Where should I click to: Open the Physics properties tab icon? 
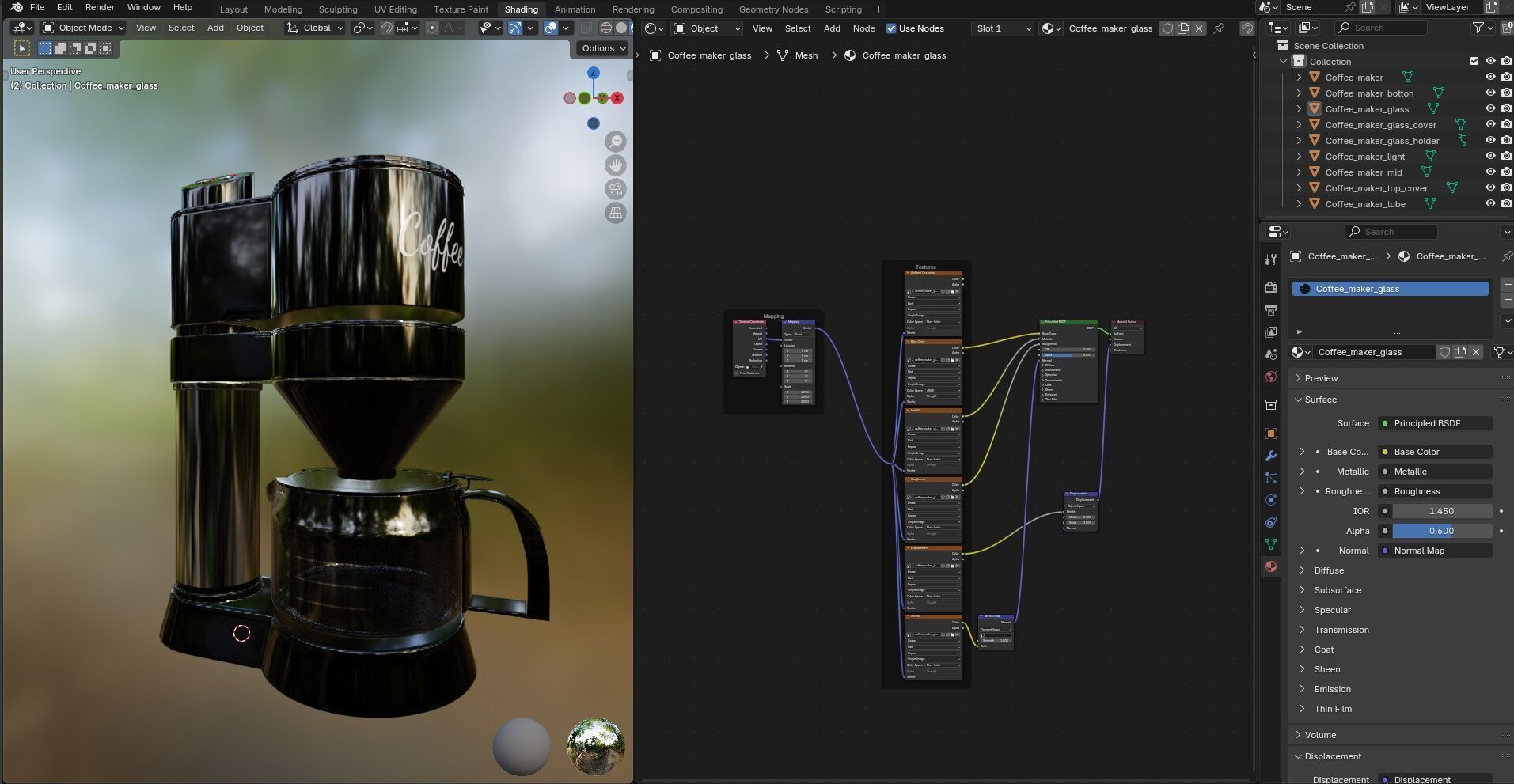point(1271,500)
